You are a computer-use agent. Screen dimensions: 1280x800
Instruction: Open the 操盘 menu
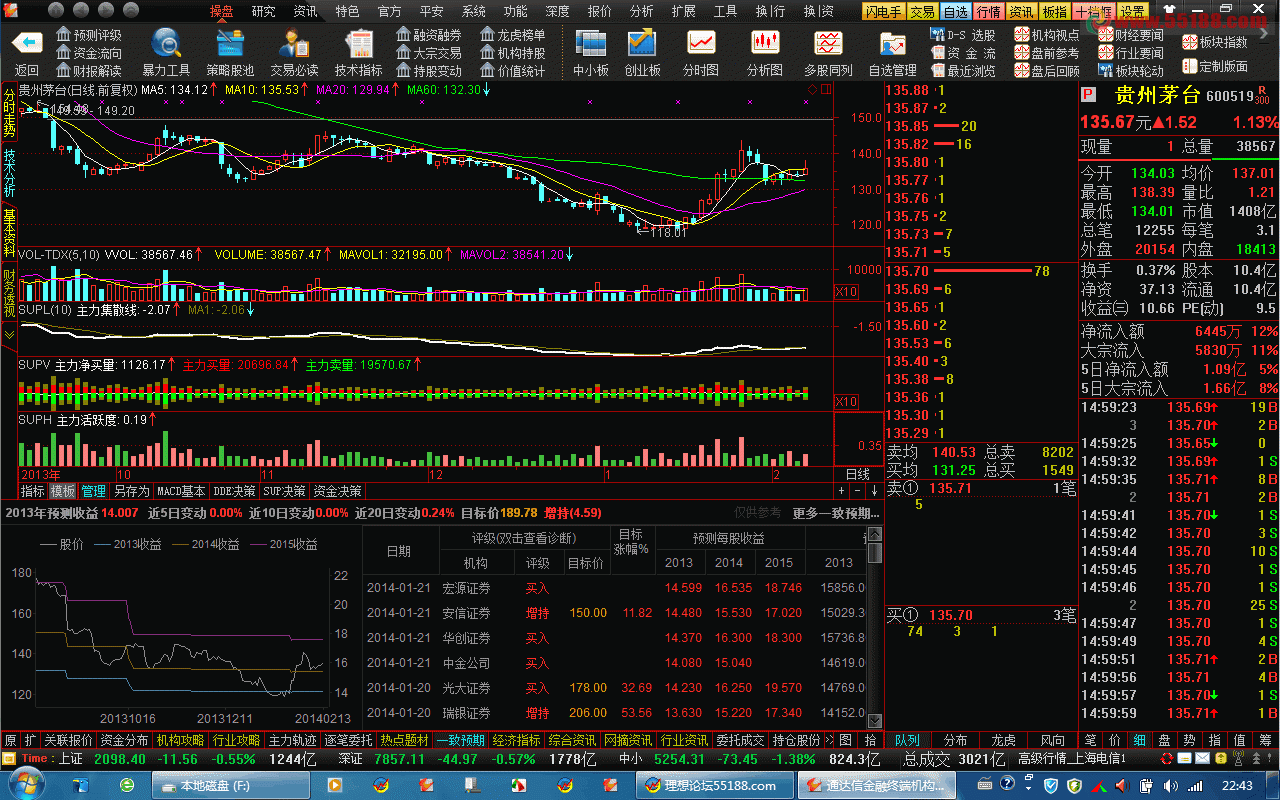221,12
